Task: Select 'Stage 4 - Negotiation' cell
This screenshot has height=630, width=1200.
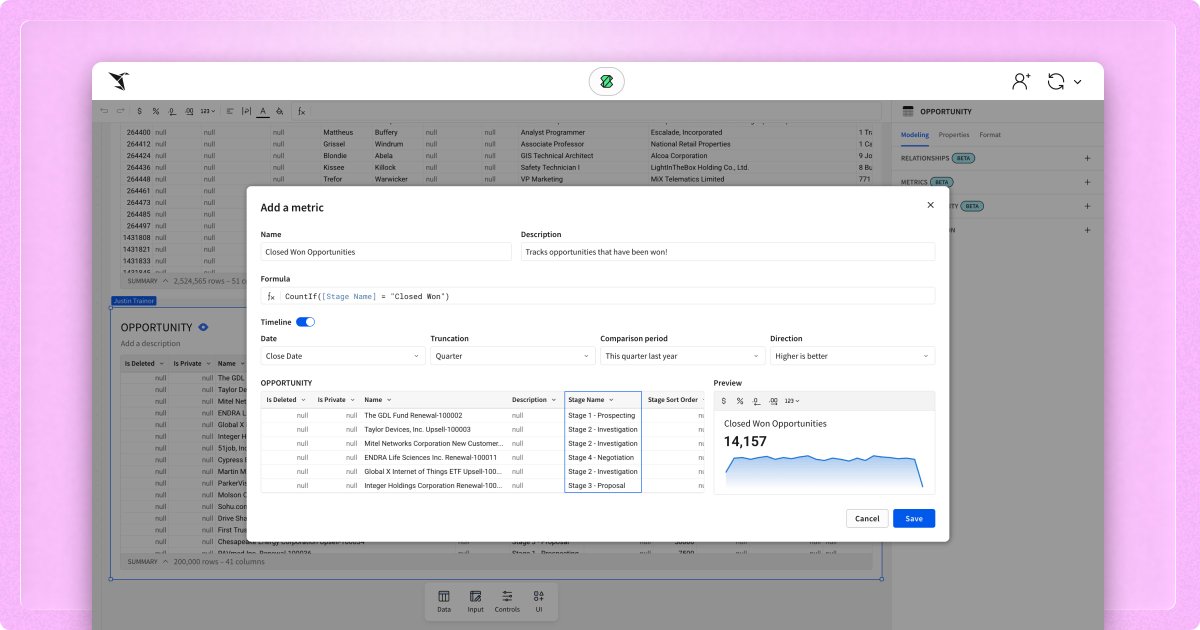Action: coord(603,457)
